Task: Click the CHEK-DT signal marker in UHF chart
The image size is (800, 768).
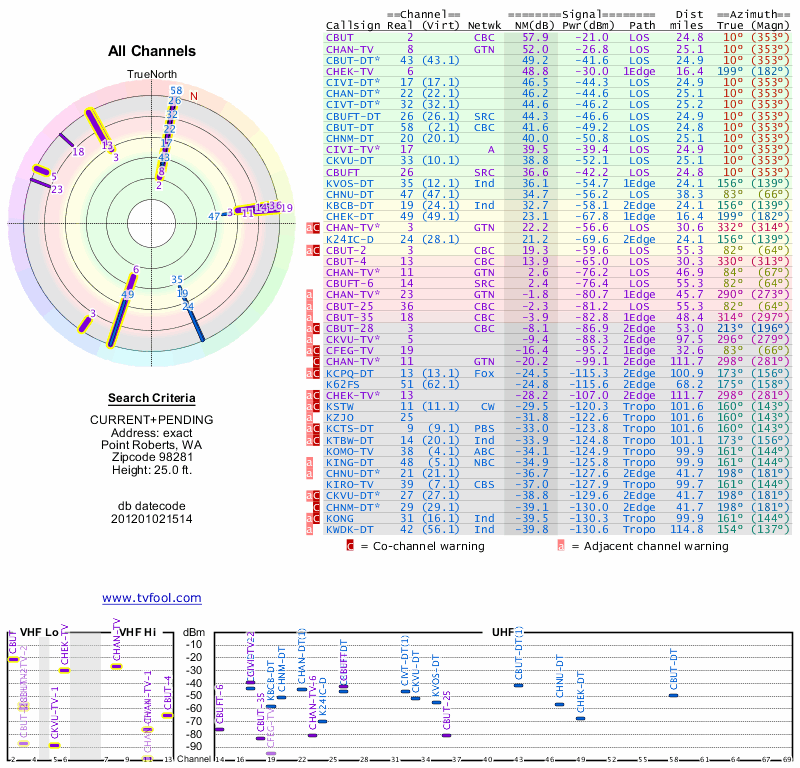Action: click(x=581, y=719)
